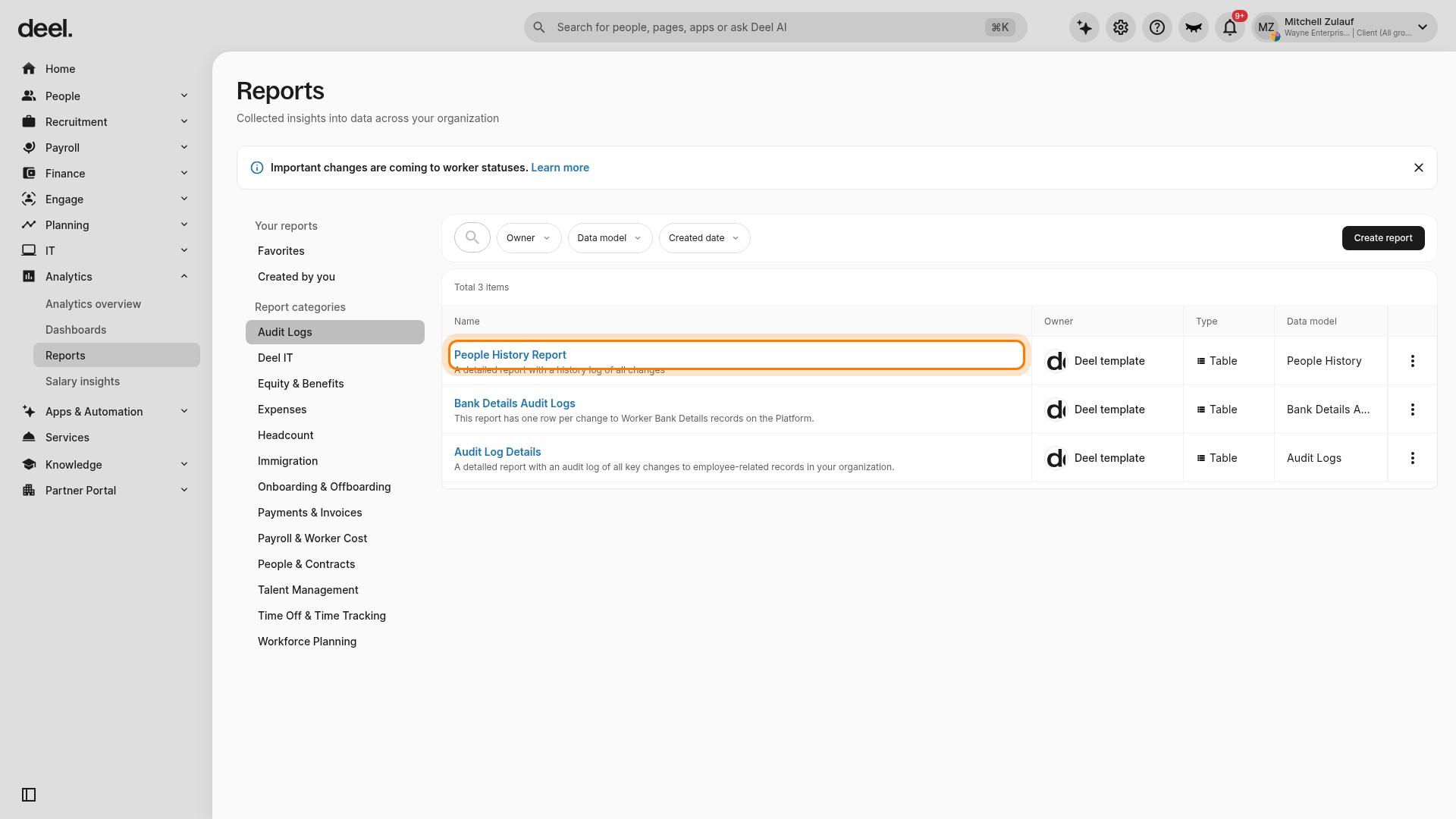Screen dimensions: 1456x819
Task: Click the Analytics chart icon
Action: (29, 277)
